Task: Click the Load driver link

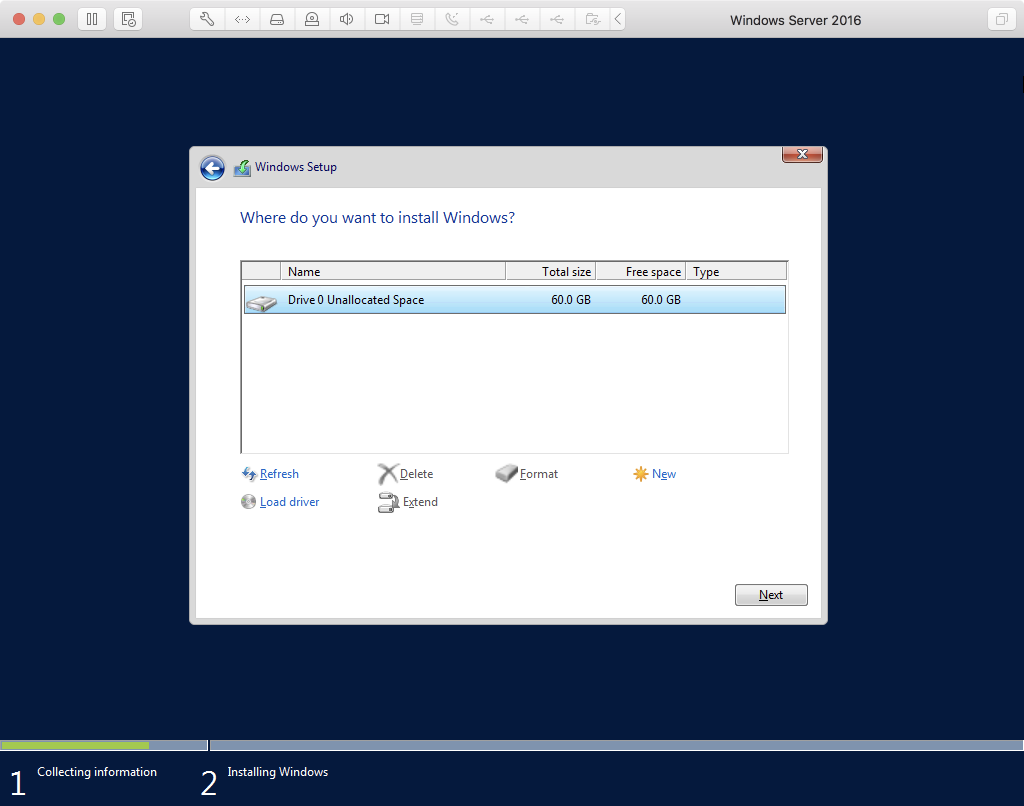Action: 289,502
